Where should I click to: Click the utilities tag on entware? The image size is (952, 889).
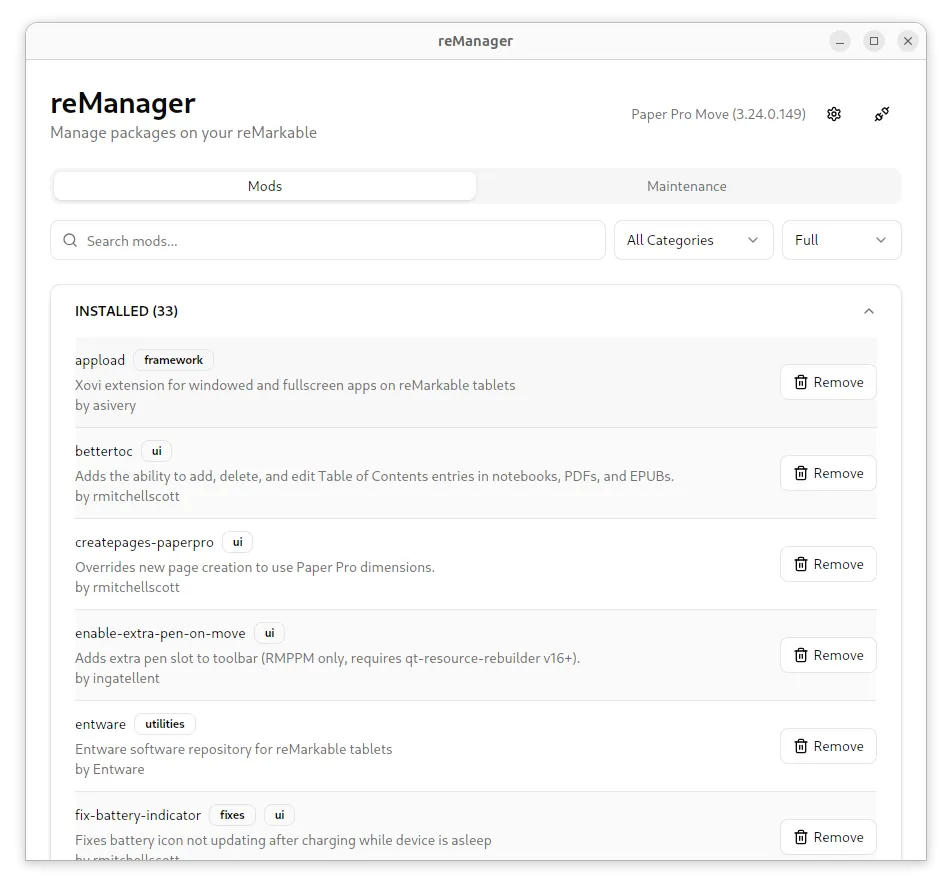pyautogui.click(x=165, y=724)
